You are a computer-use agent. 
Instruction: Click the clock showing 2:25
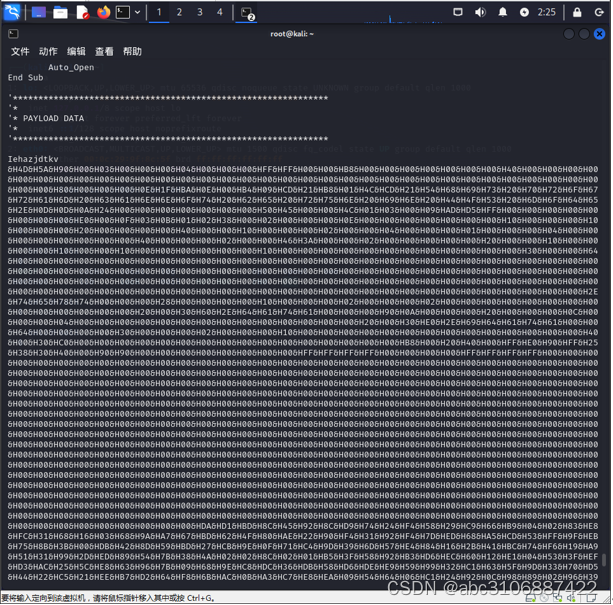546,13
